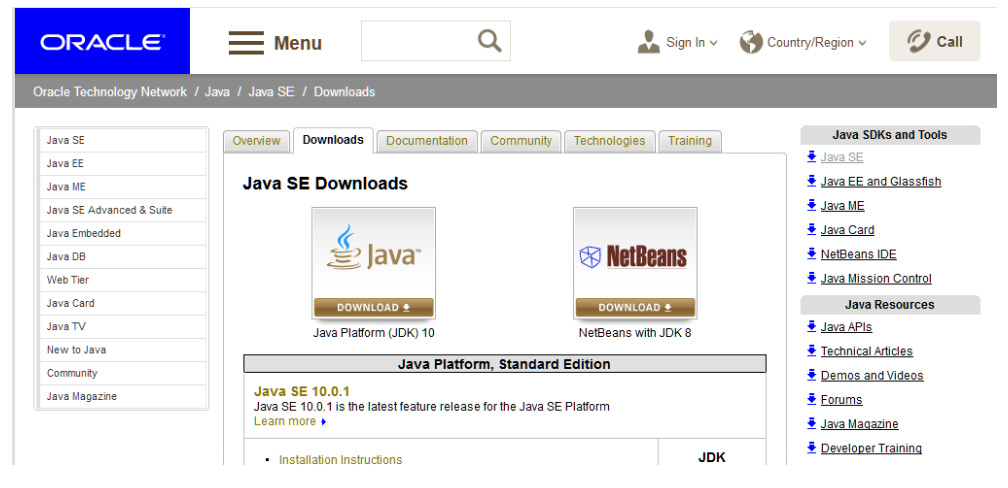Click the small arrow after Learn more
The image size is (1008, 488).
(x=323, y=422)
